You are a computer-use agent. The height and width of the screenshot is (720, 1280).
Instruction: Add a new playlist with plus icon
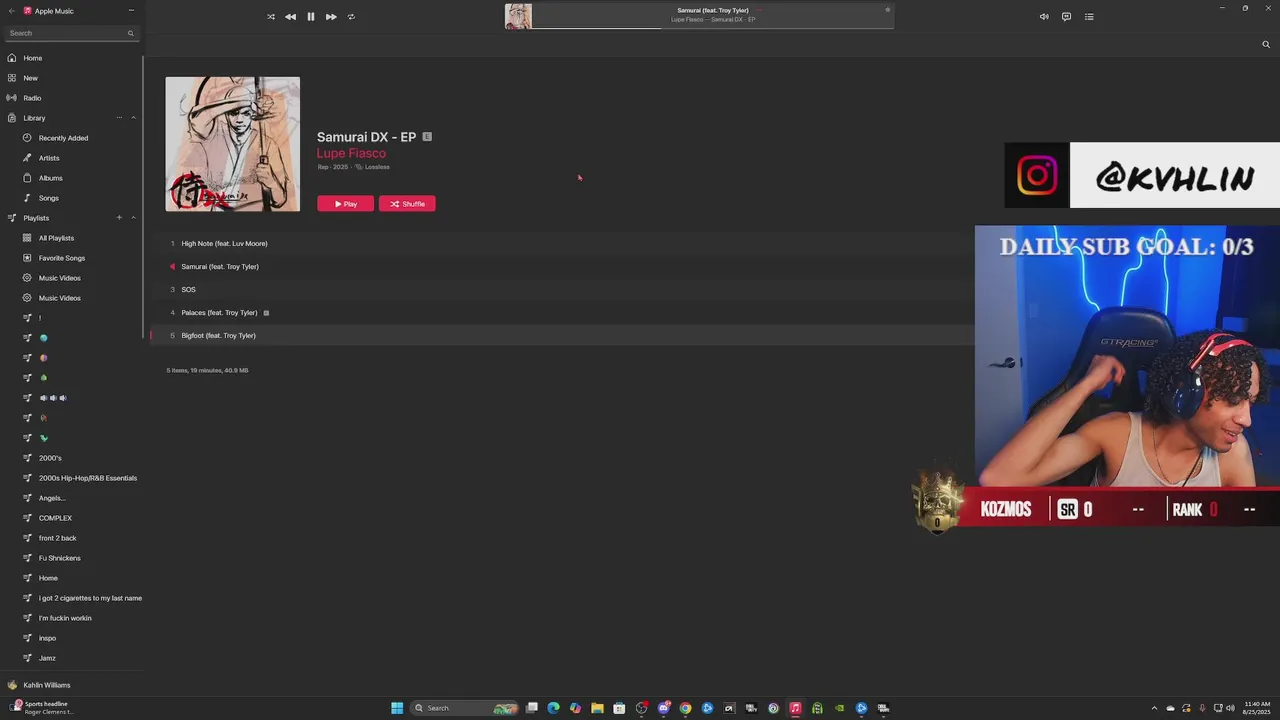[x=119, y=218]
